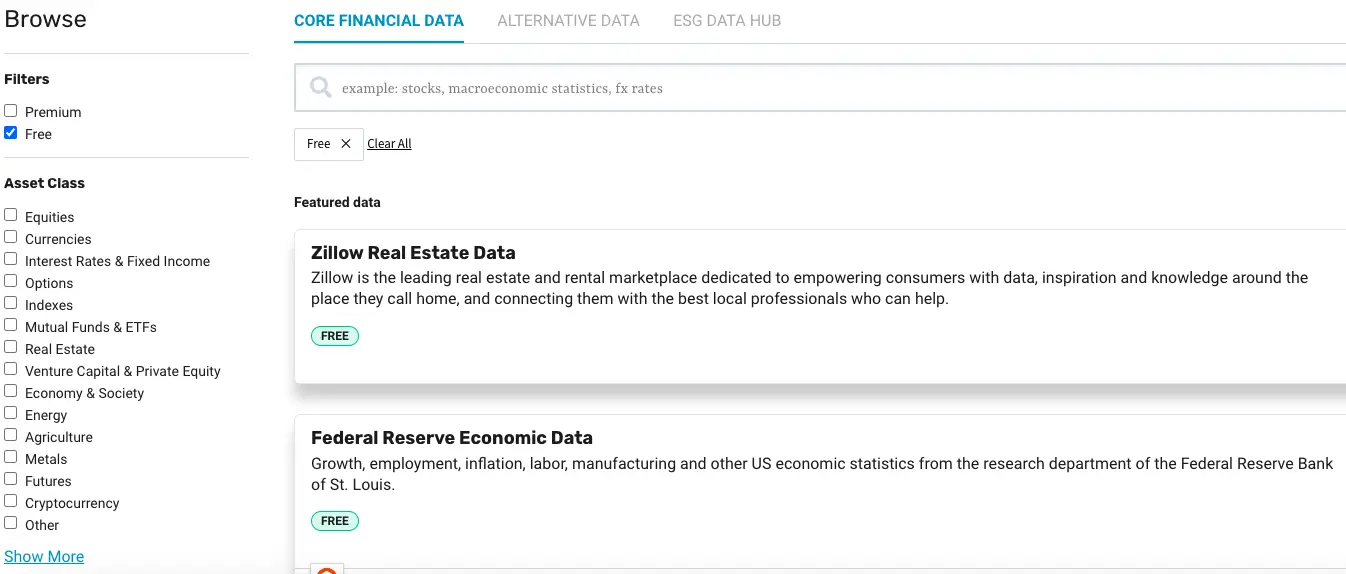Select the Cryptocurrency checkbox
The width and height of the screenshot is (1346, 574).
tap(11, 501)
